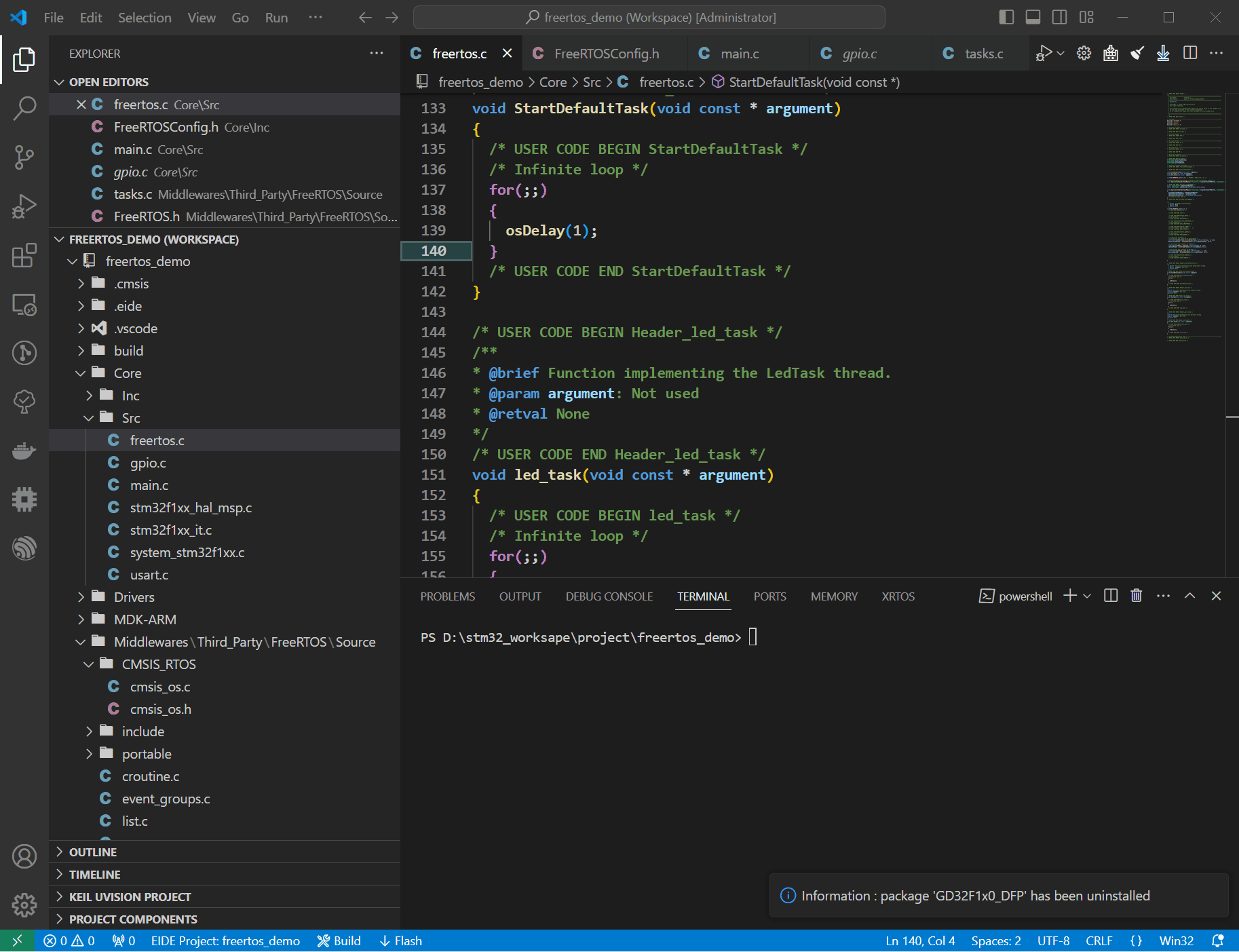The width and height of the screenshot is (1239, 952).
Task: Open Source Control view
Action: coord(24,157)
